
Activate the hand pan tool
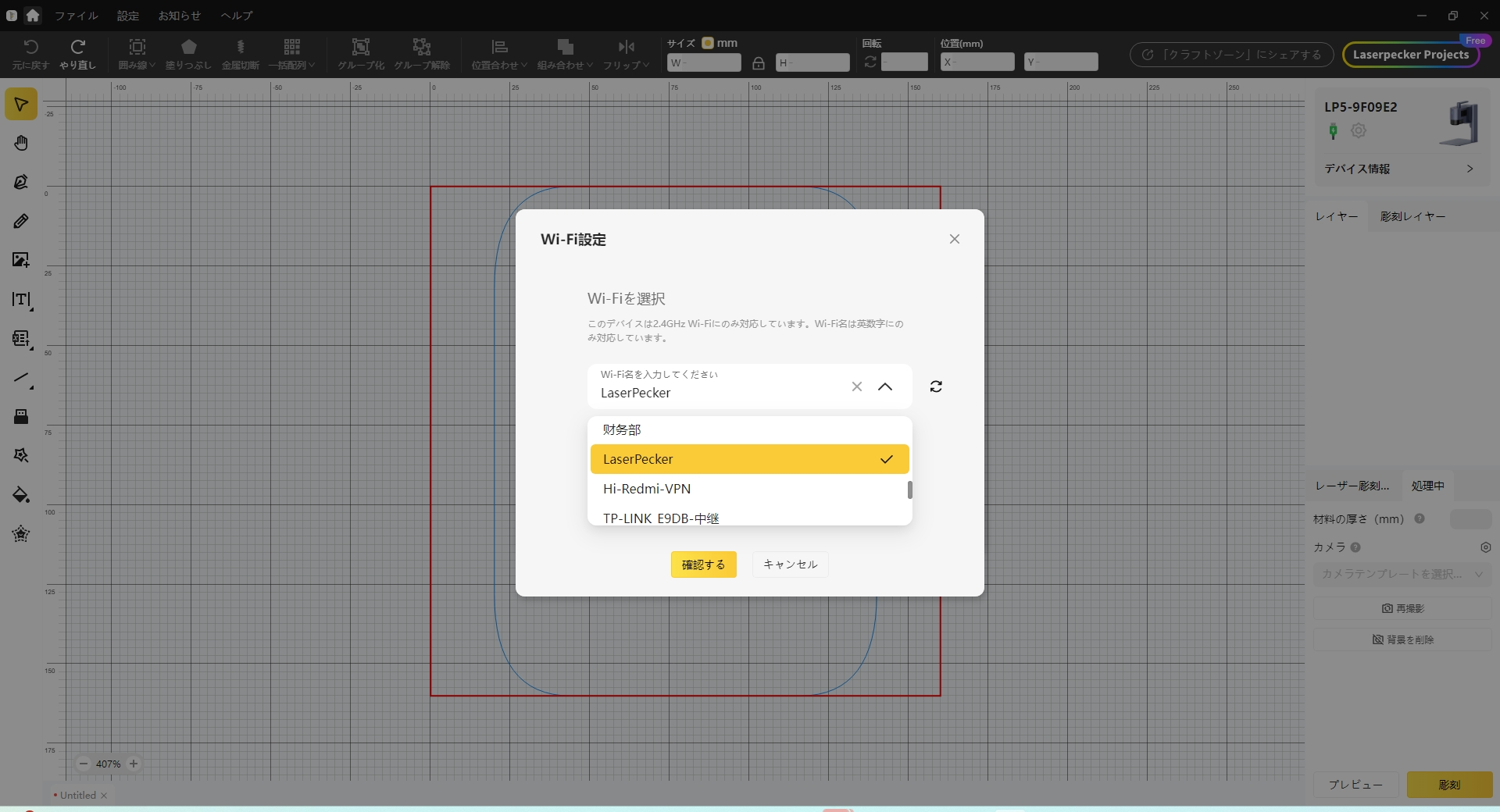pos(21,143)
